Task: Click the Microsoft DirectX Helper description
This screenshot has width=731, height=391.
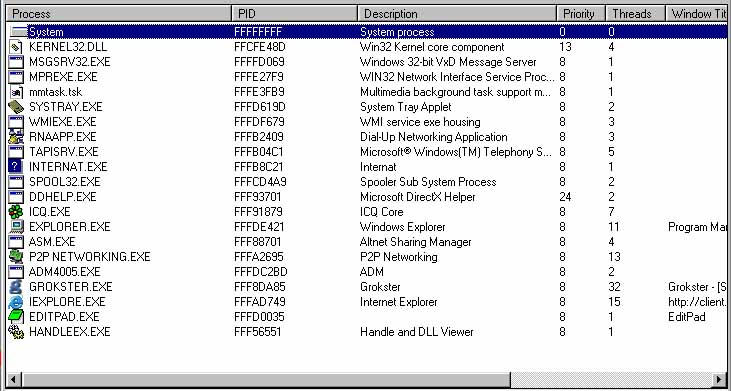Action: [417, 197]
